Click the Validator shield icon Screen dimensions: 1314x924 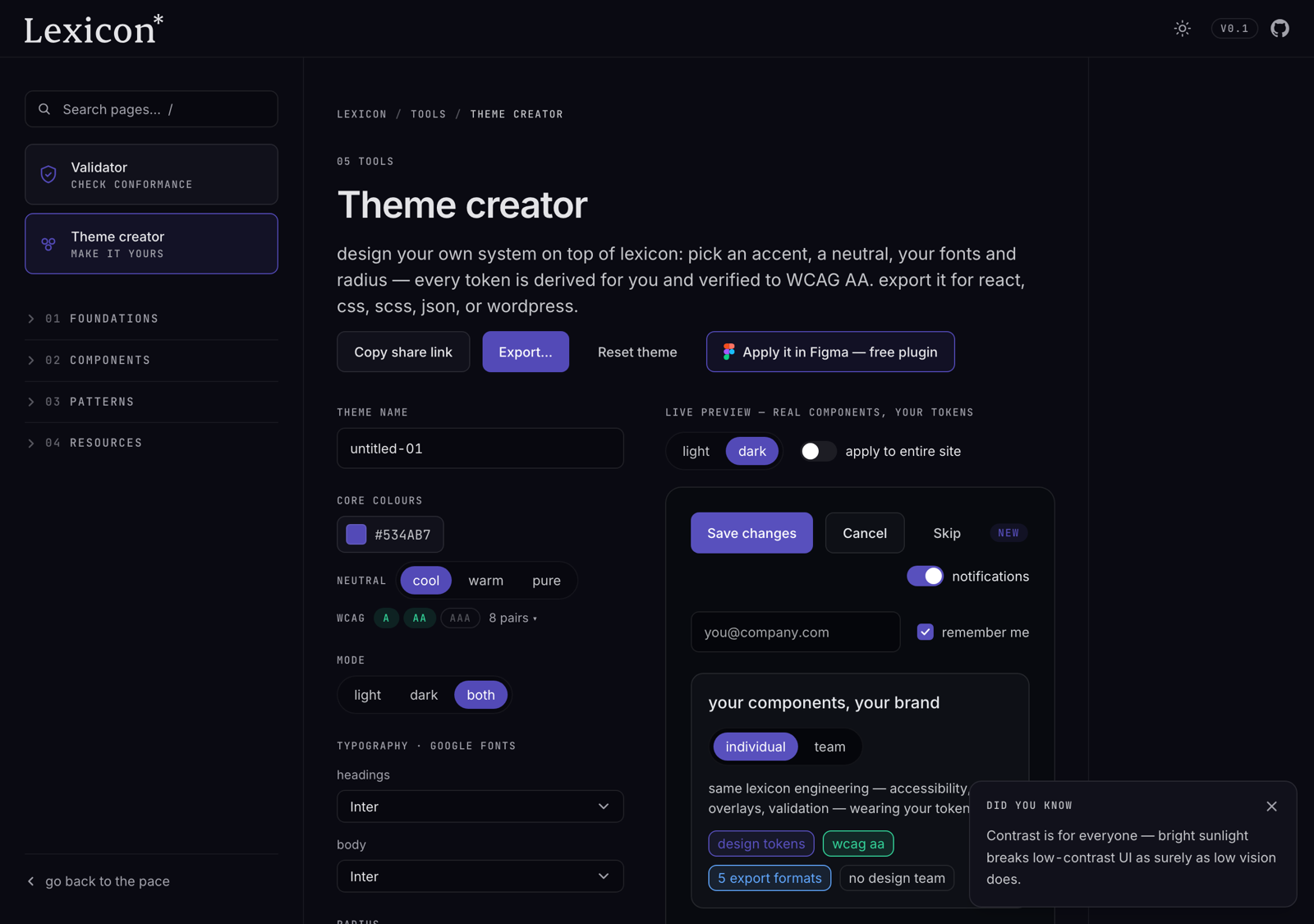click(x=48, y=174)
